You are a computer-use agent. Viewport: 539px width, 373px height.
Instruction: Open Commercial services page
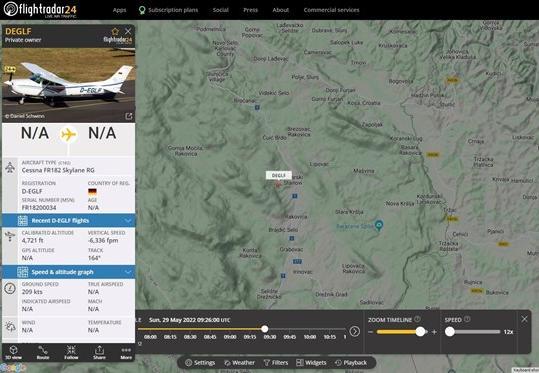[331, 10]
